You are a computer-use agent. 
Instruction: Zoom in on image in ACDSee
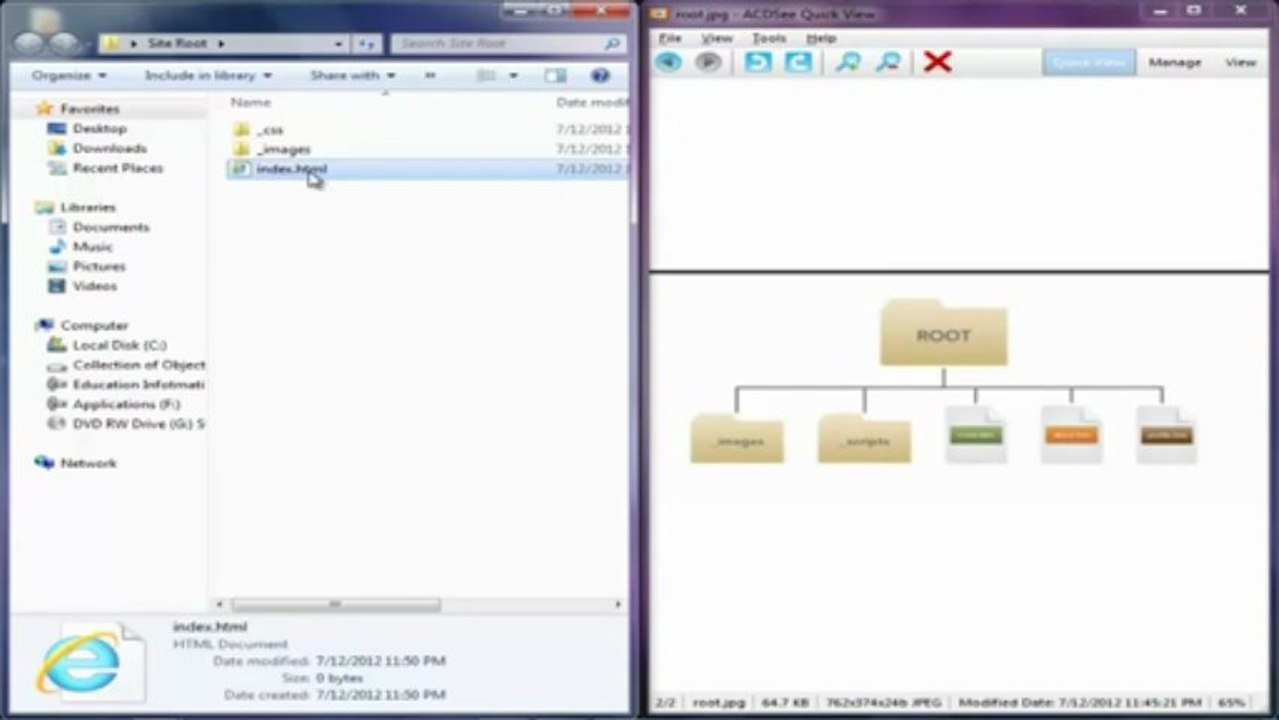pos(848,62)
